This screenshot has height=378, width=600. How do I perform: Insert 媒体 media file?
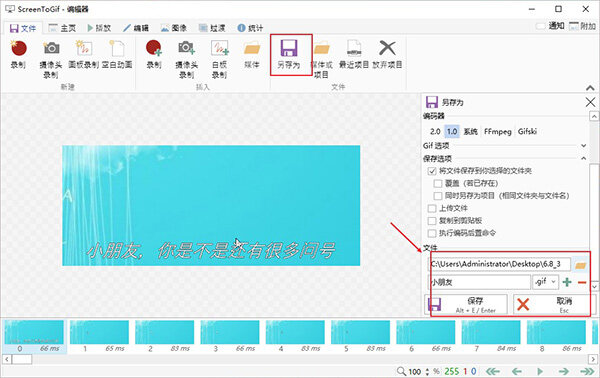click(x=252, y=55)
